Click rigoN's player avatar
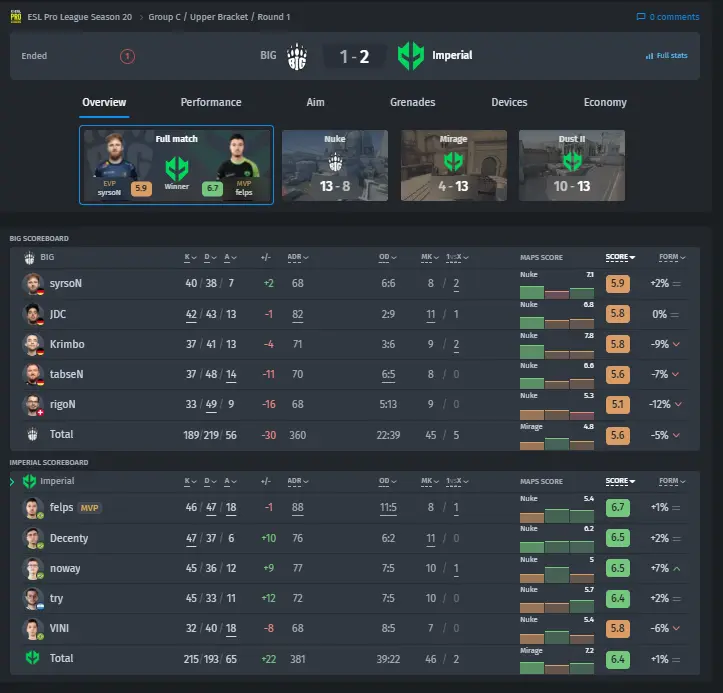 point(33,404)
